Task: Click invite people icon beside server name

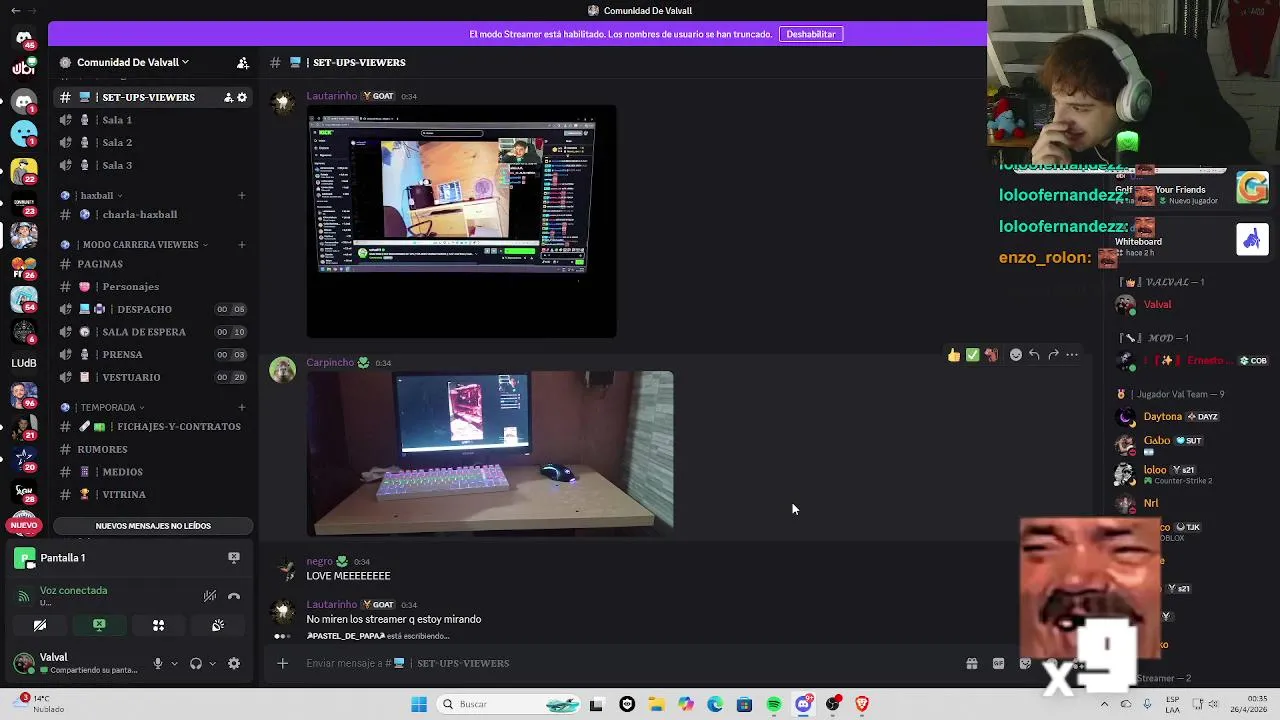Action: (242, 62)
